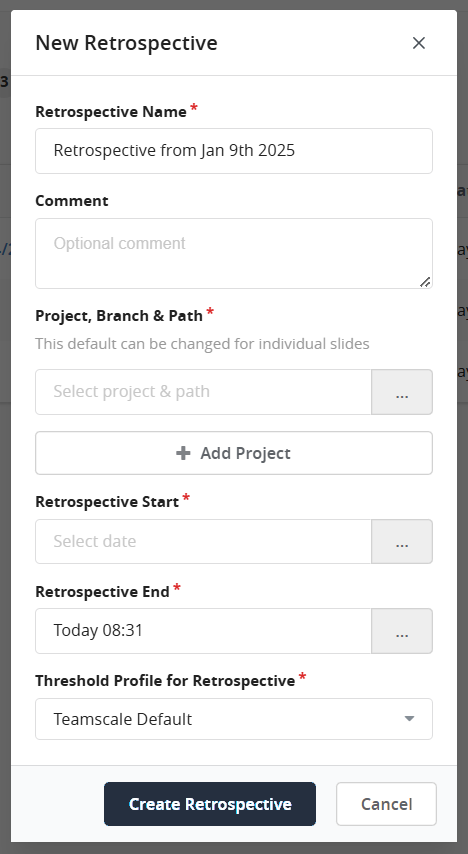The height and width of the screenshot is (854, 468).
Task: Click the Comment box resize grip
Action: (x=426, y=282)
